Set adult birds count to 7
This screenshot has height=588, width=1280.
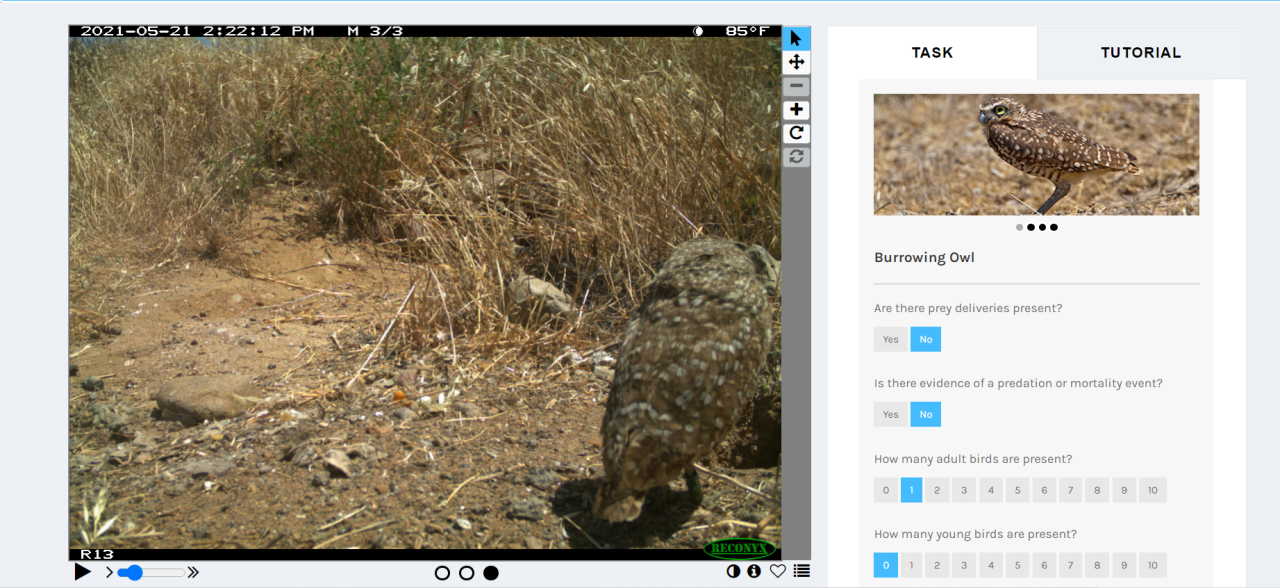[x=1070, y=490]
